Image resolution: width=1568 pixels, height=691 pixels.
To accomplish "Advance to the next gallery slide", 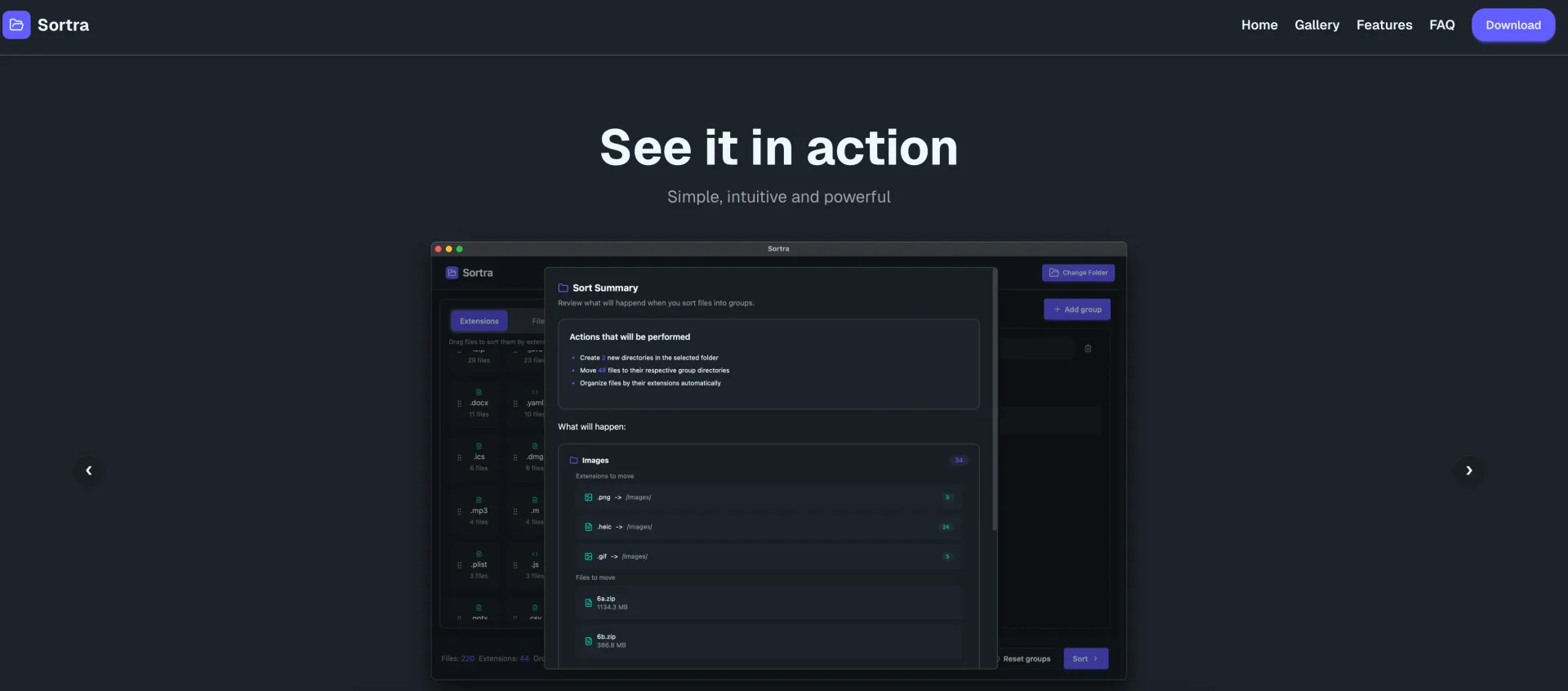I will pos(1468,470).
